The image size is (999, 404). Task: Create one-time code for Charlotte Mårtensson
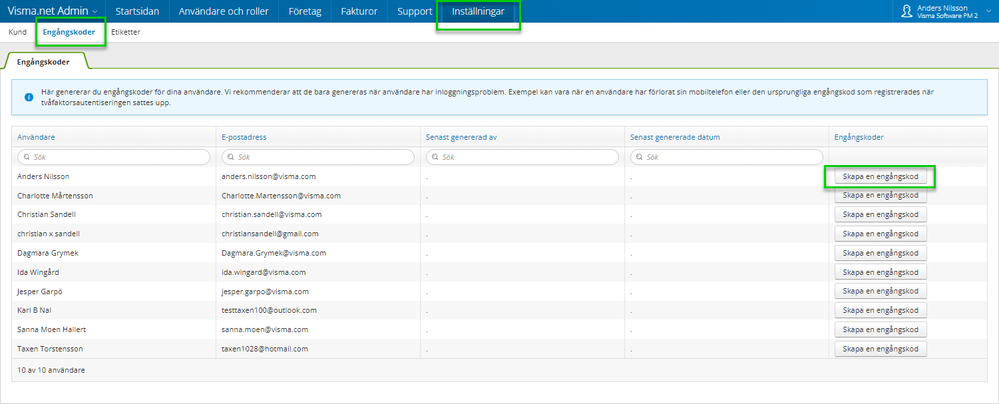pyautogui.click(x=880, y=196)
